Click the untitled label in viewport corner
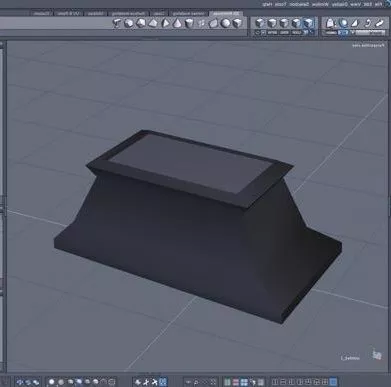 [350, 358]
